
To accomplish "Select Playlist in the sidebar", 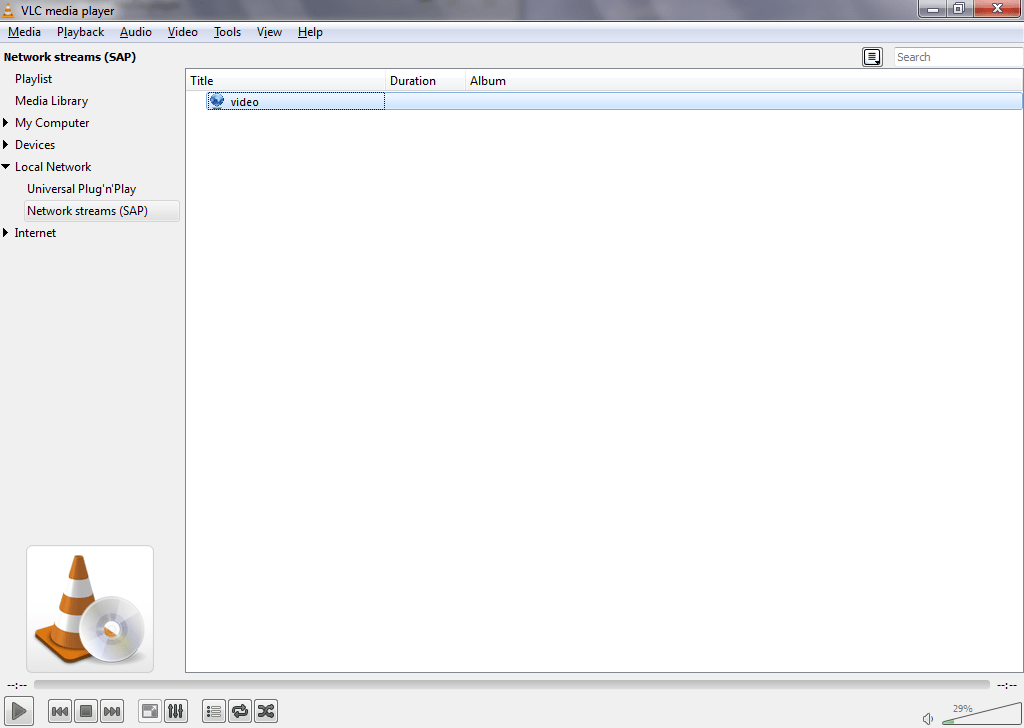I will 33,78.
